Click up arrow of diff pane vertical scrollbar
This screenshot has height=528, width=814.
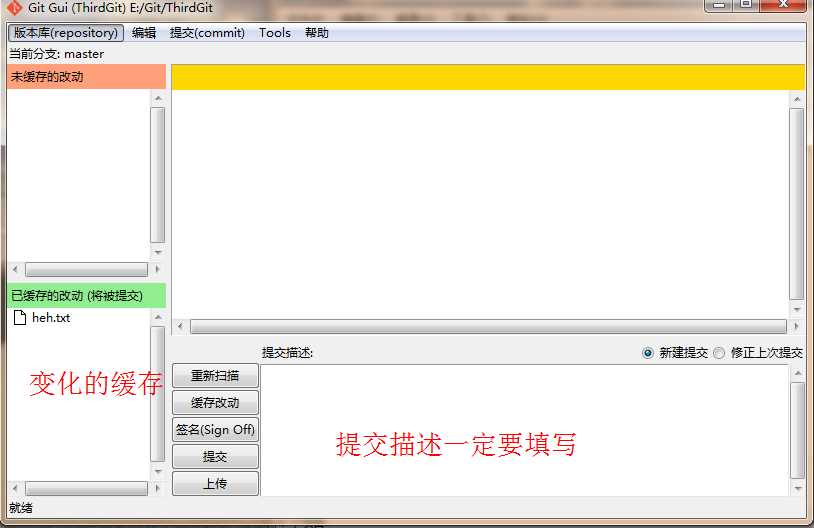click(797, 99)
